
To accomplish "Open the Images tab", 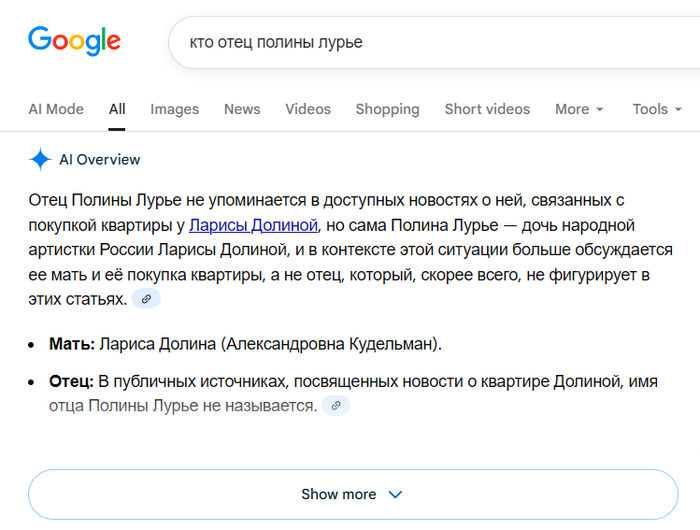I will (x=174, y=109).
